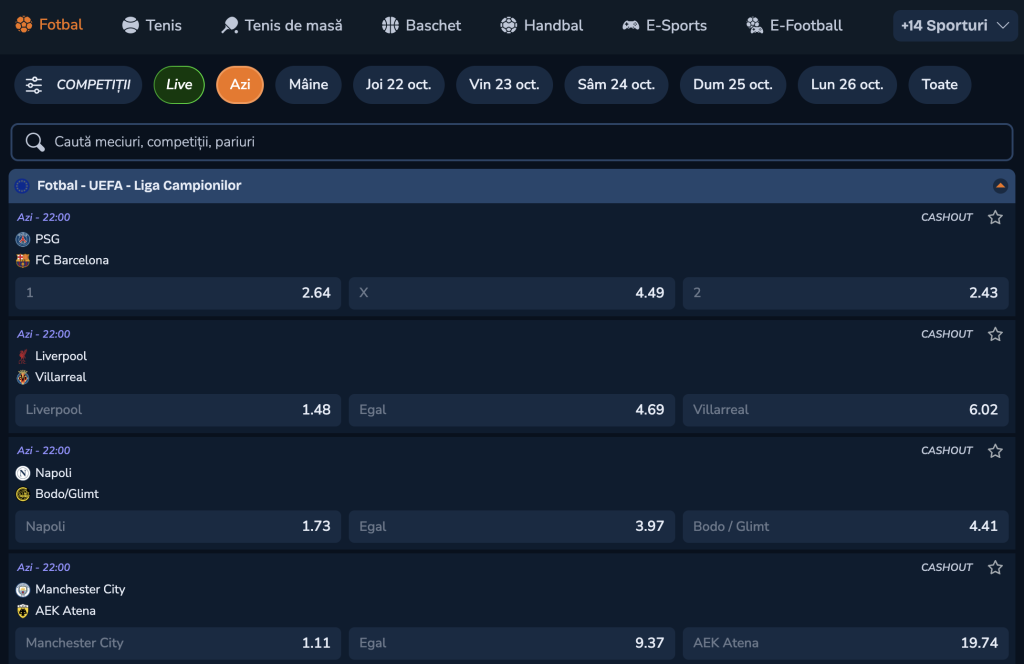Click the Manchester City crest
1024x664 pixels.
coord(23,590)
